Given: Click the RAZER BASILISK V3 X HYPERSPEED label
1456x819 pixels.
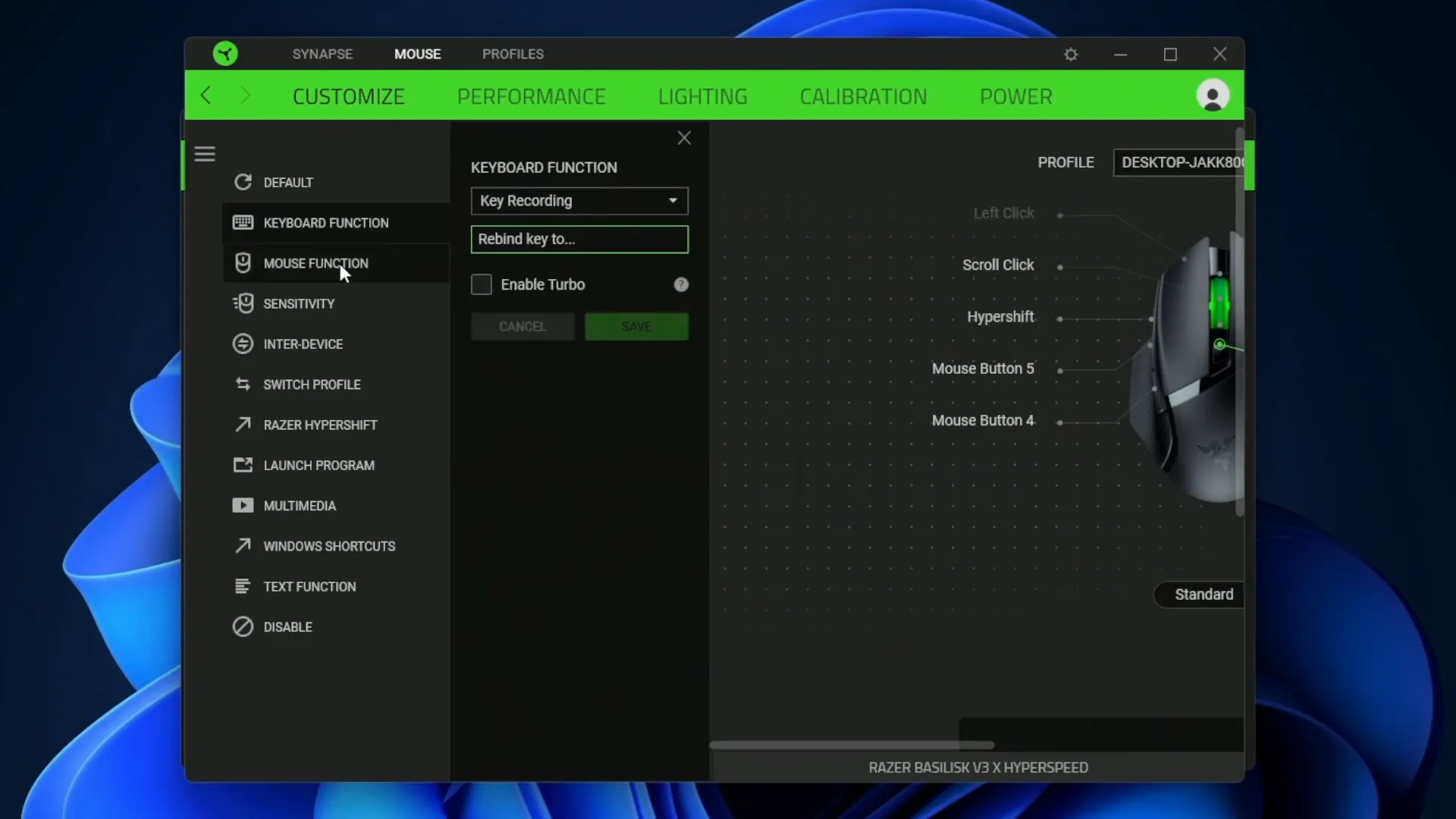Looking at the screenshot, I should pyautogui.click(x=978, y=767).
